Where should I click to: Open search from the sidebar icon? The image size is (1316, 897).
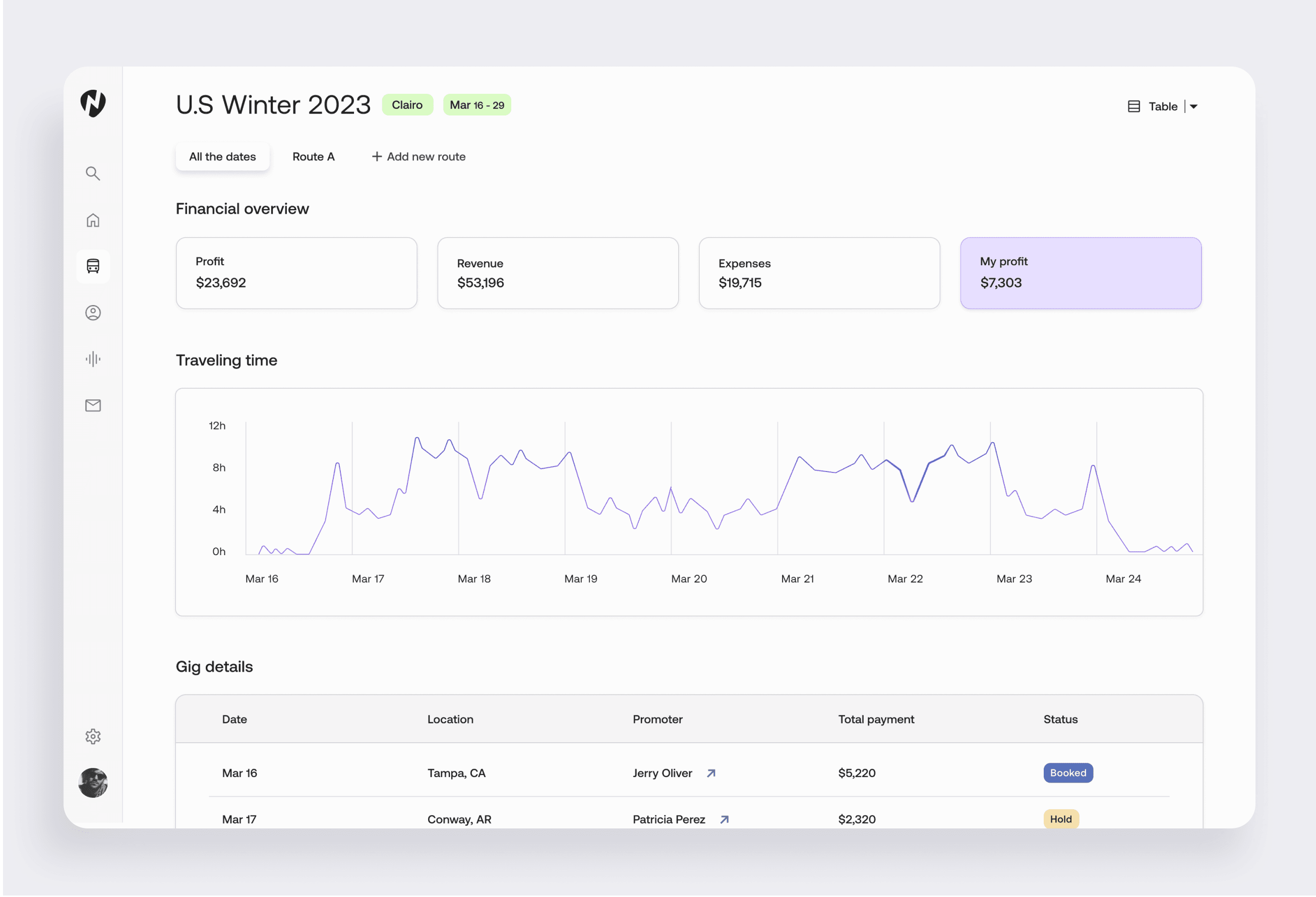point(93,173)
